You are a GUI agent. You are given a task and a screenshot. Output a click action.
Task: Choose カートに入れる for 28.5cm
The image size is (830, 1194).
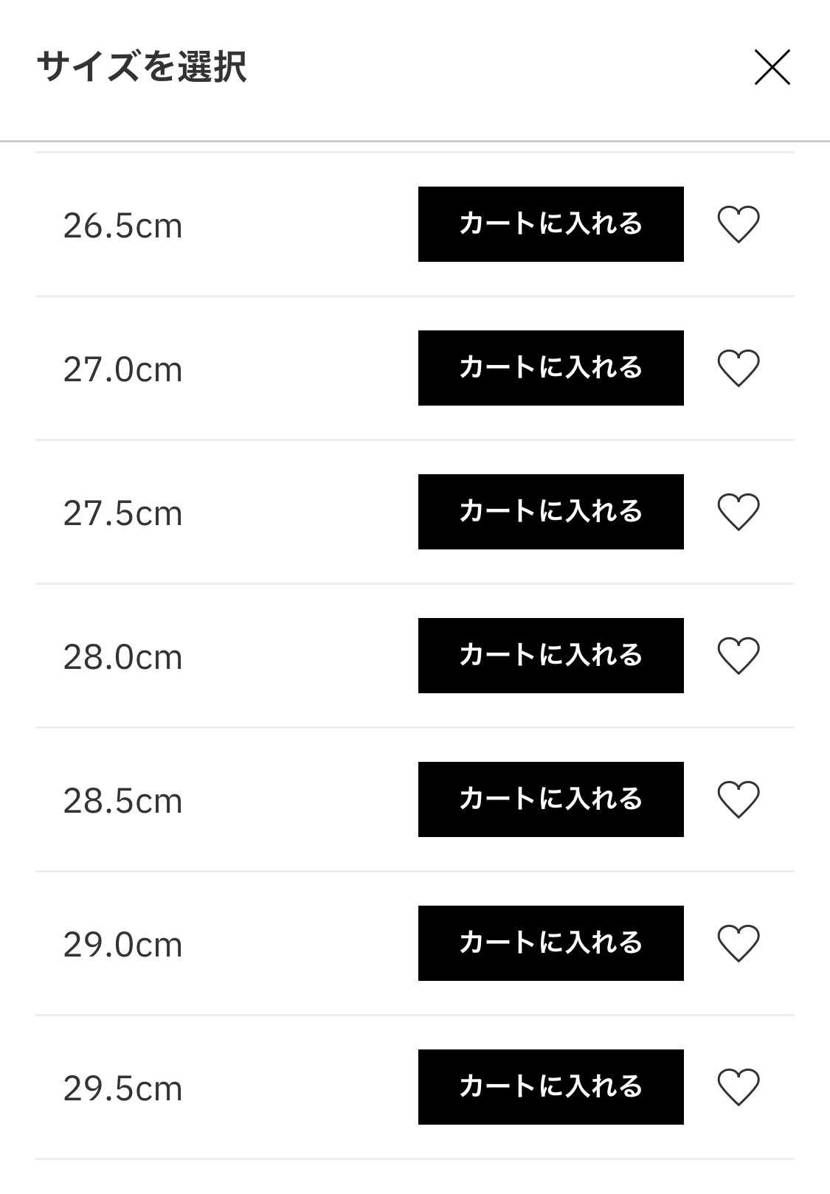tap(551, 800)
